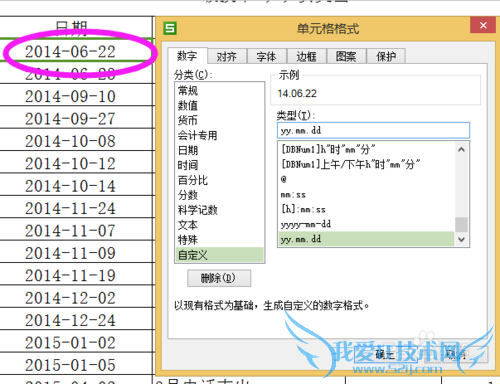Click the 删除(D) button
Image resolution: width=500 pixels, height=384 pixels.
point(219,278)
